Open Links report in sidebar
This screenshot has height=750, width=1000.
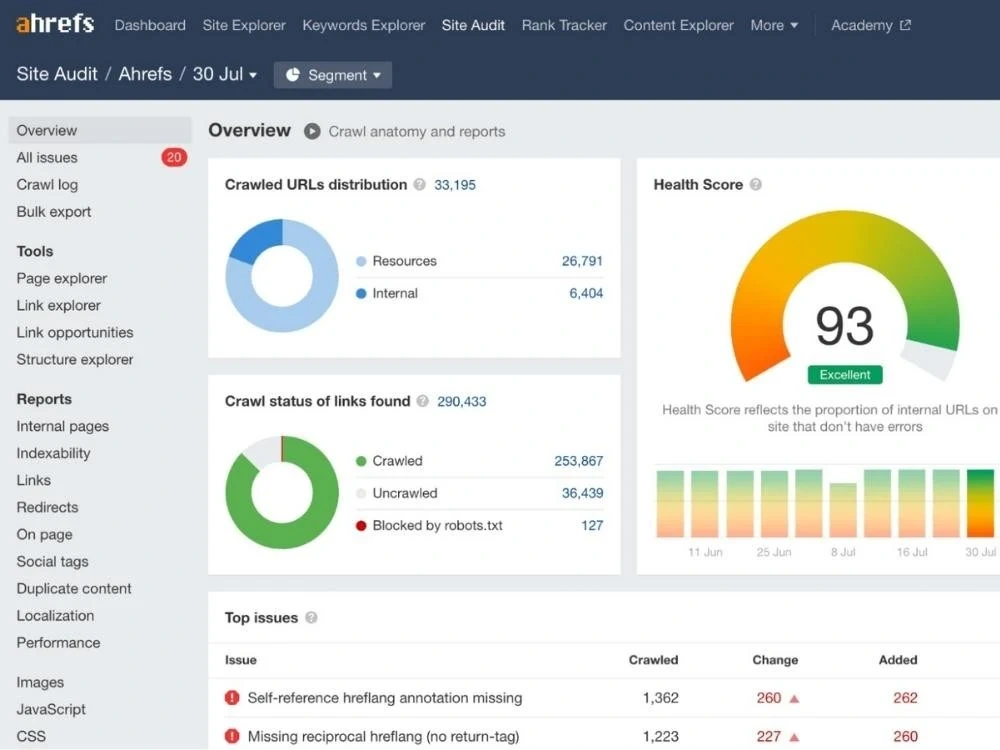[x=34, y=480]
